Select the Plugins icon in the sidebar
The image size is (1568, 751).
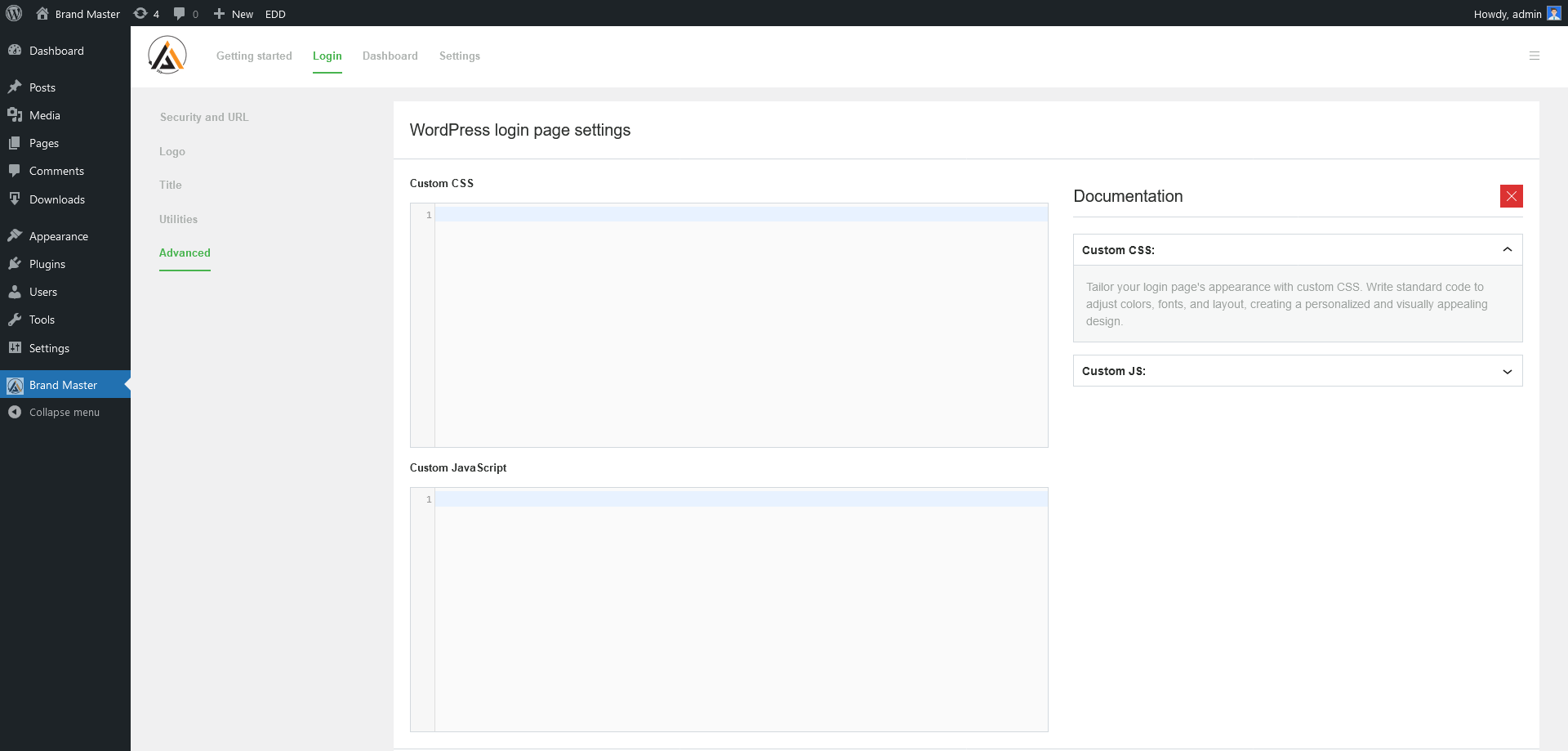tap(16, 263)
